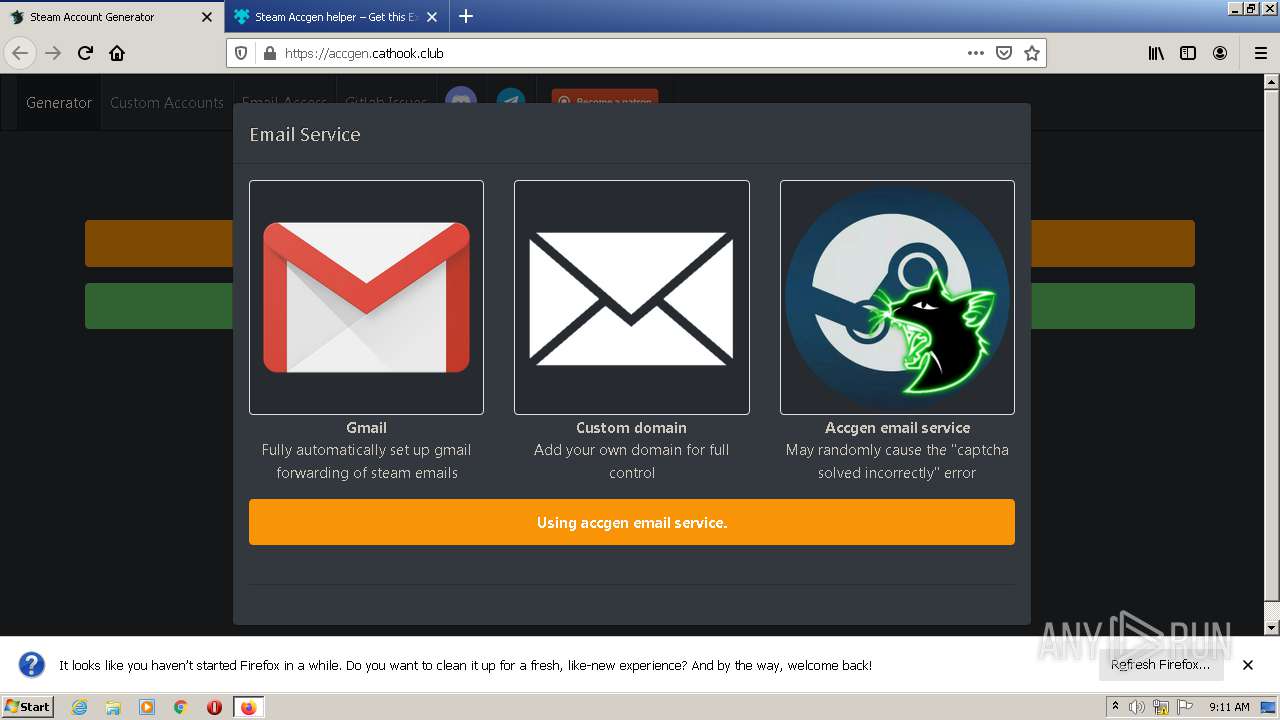Click the Refresh Firefox… button
Screen dimensions: 1280x720
pyautogui.click(x=1160, y=665)
